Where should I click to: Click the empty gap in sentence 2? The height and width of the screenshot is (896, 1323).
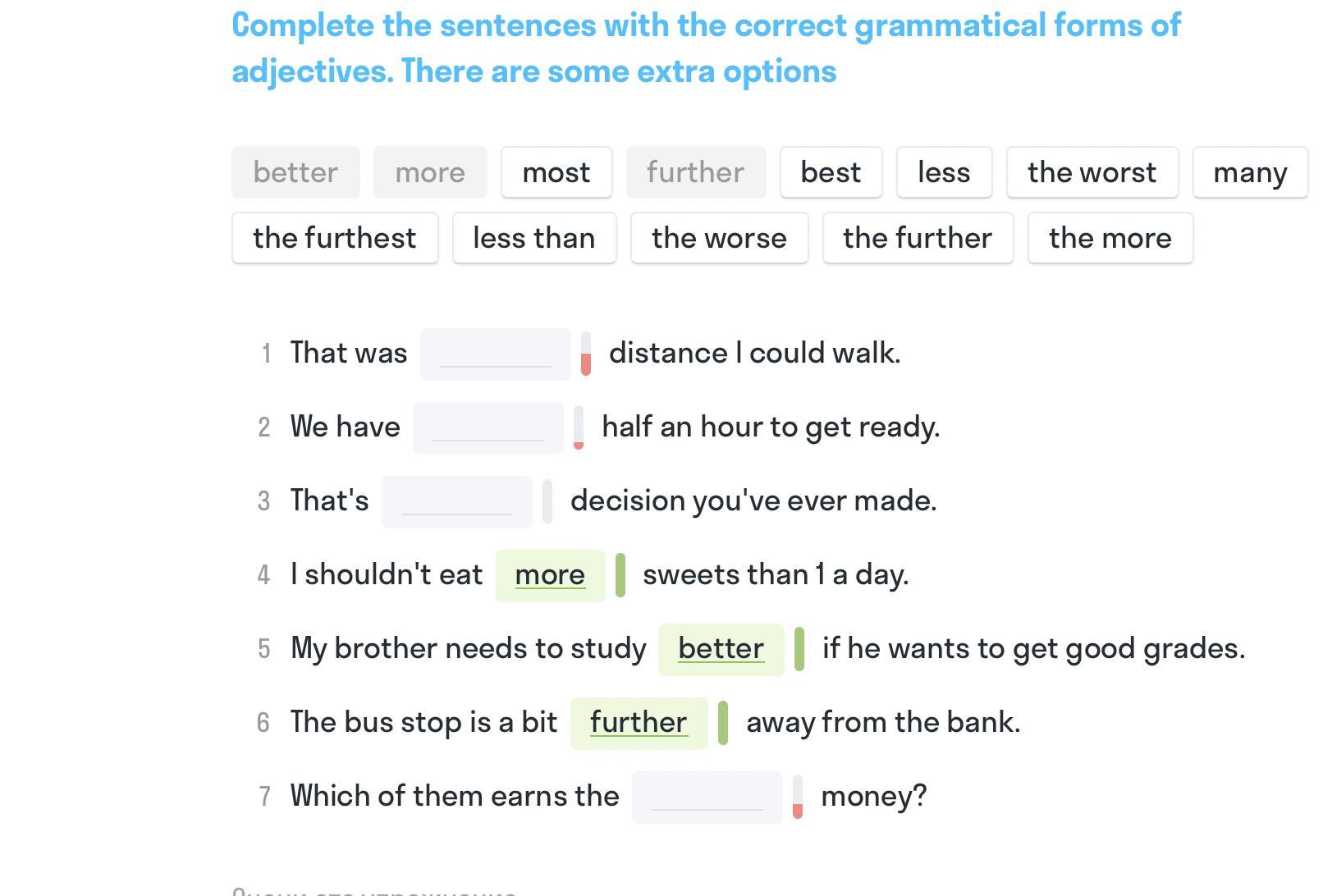[488, 428]
